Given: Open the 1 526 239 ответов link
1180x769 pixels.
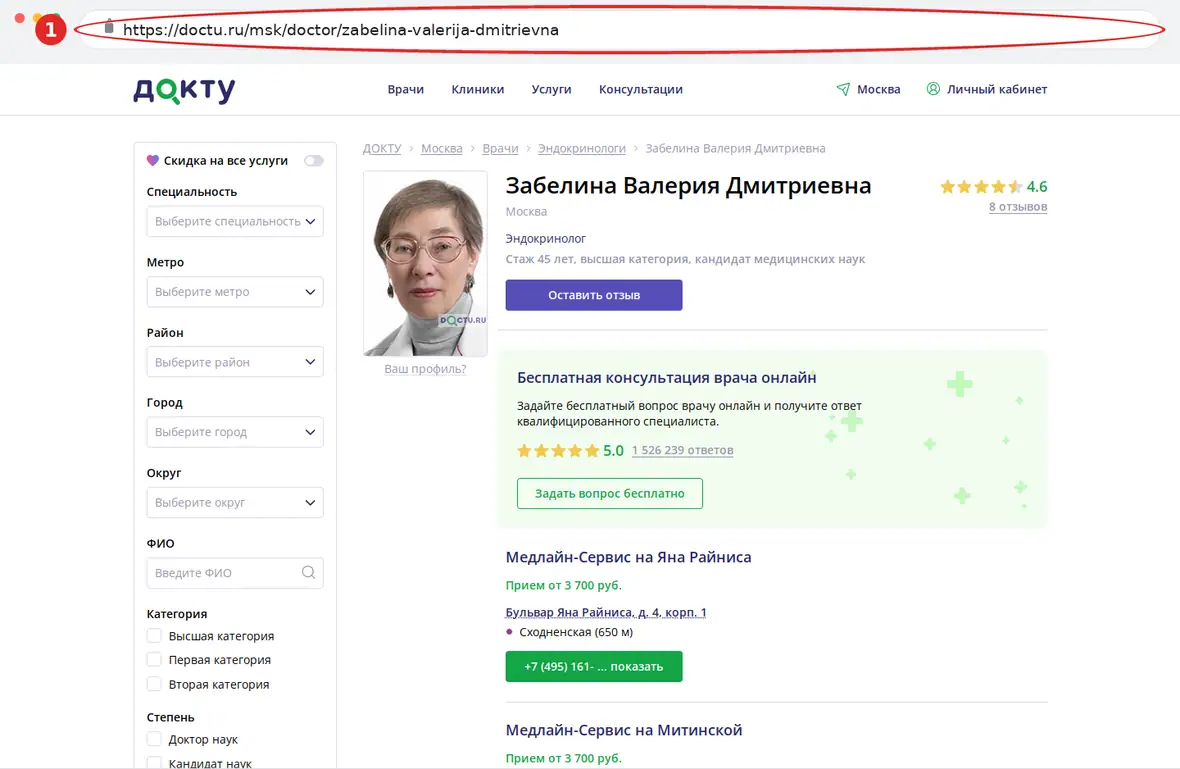Looking at the screenshot, I should tap(683, 451).
